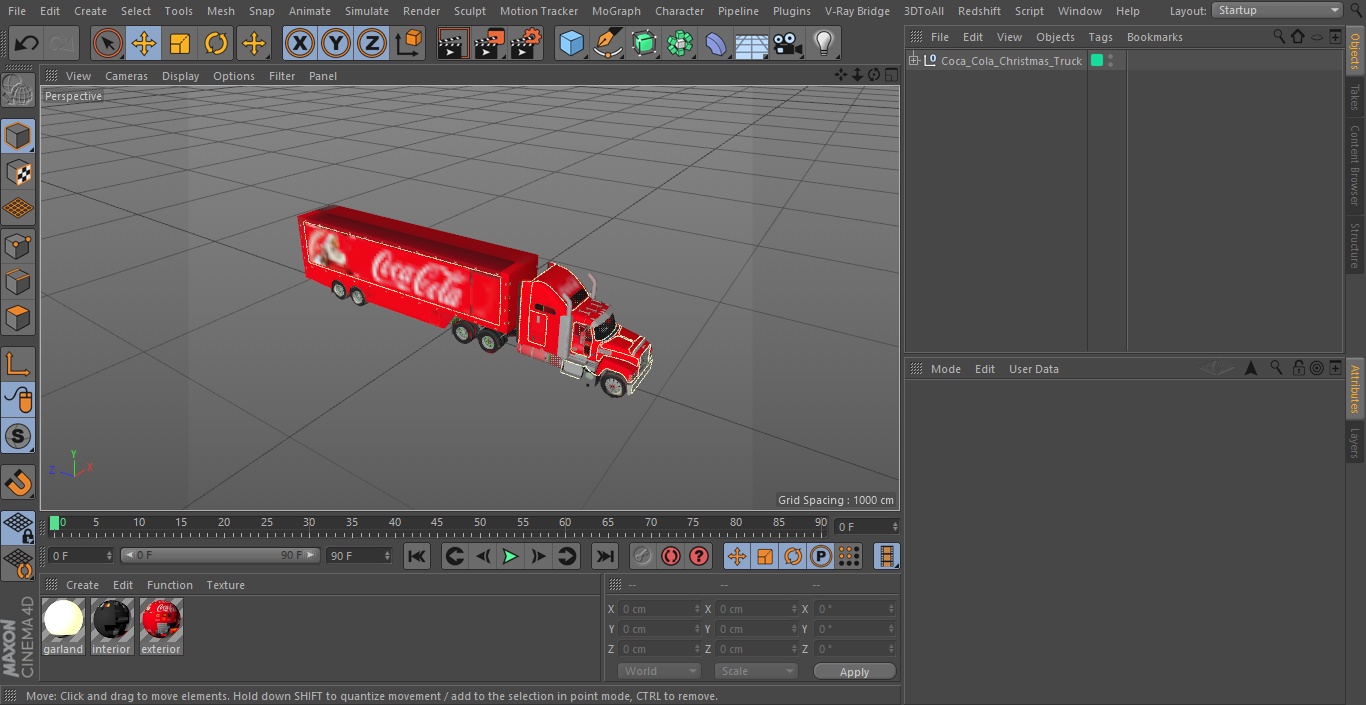The width and height of the screenshot is (1366, 705).
Task: Expand the Coca_Cola_Christmas_Truck object tree
Action: pyautogui.click(x=913, y=61)
